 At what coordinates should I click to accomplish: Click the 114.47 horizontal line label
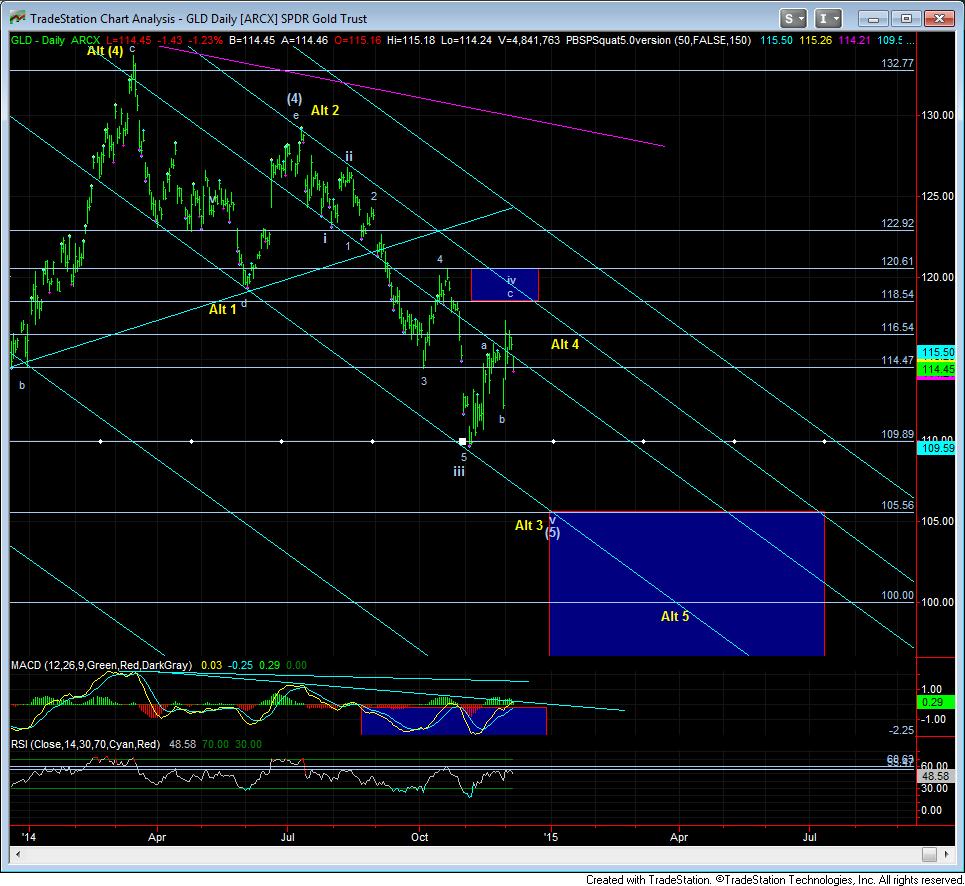click(897, 361)
